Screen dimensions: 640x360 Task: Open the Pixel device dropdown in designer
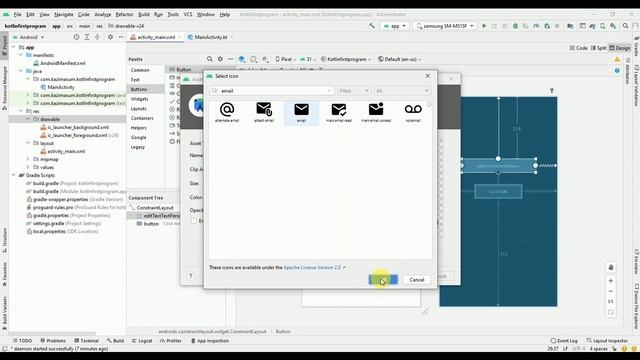(286, 59)
